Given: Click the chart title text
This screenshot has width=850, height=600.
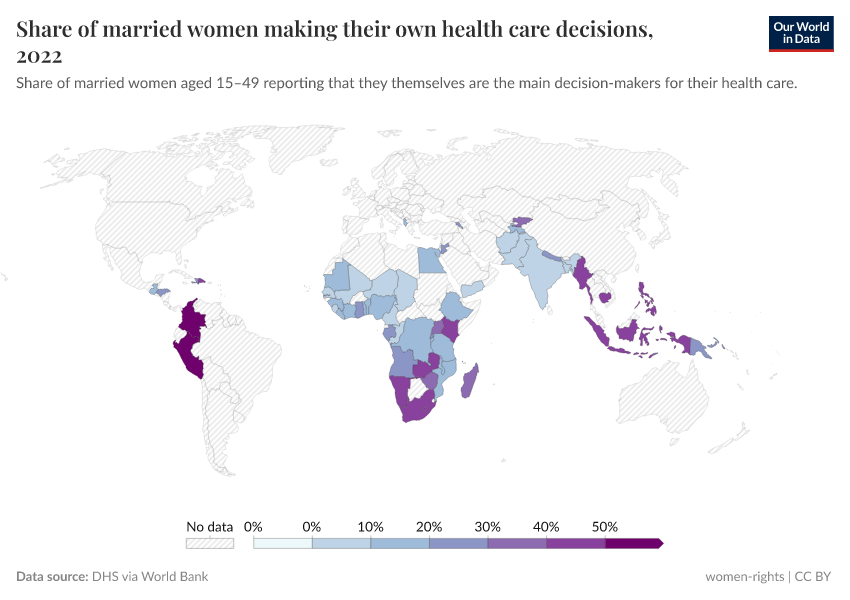Looking at the screenshot, I should [x=335, y=30].
